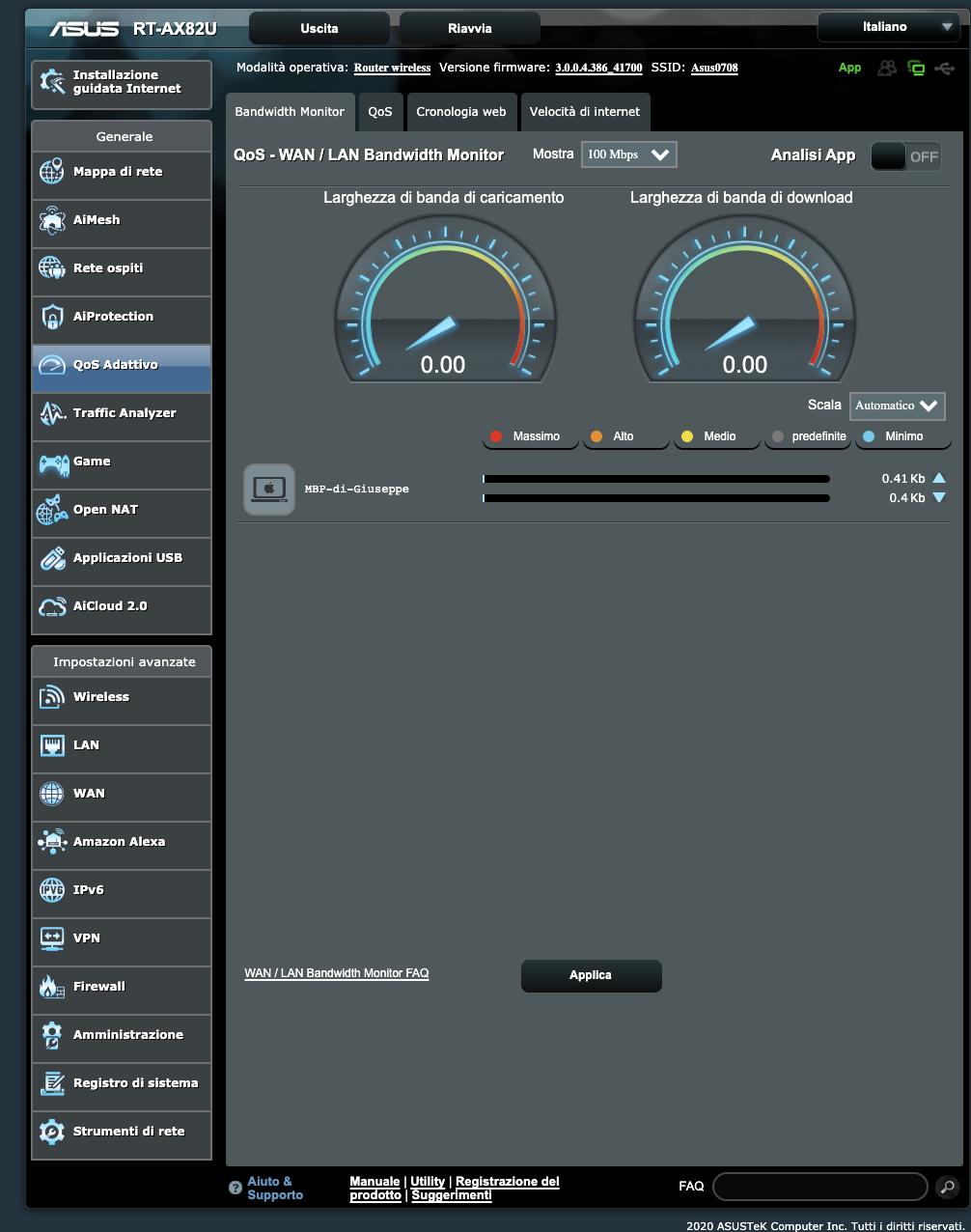Select the yellow Medio priority swatch
971x1232 pixels.
(x=687, y=436)
